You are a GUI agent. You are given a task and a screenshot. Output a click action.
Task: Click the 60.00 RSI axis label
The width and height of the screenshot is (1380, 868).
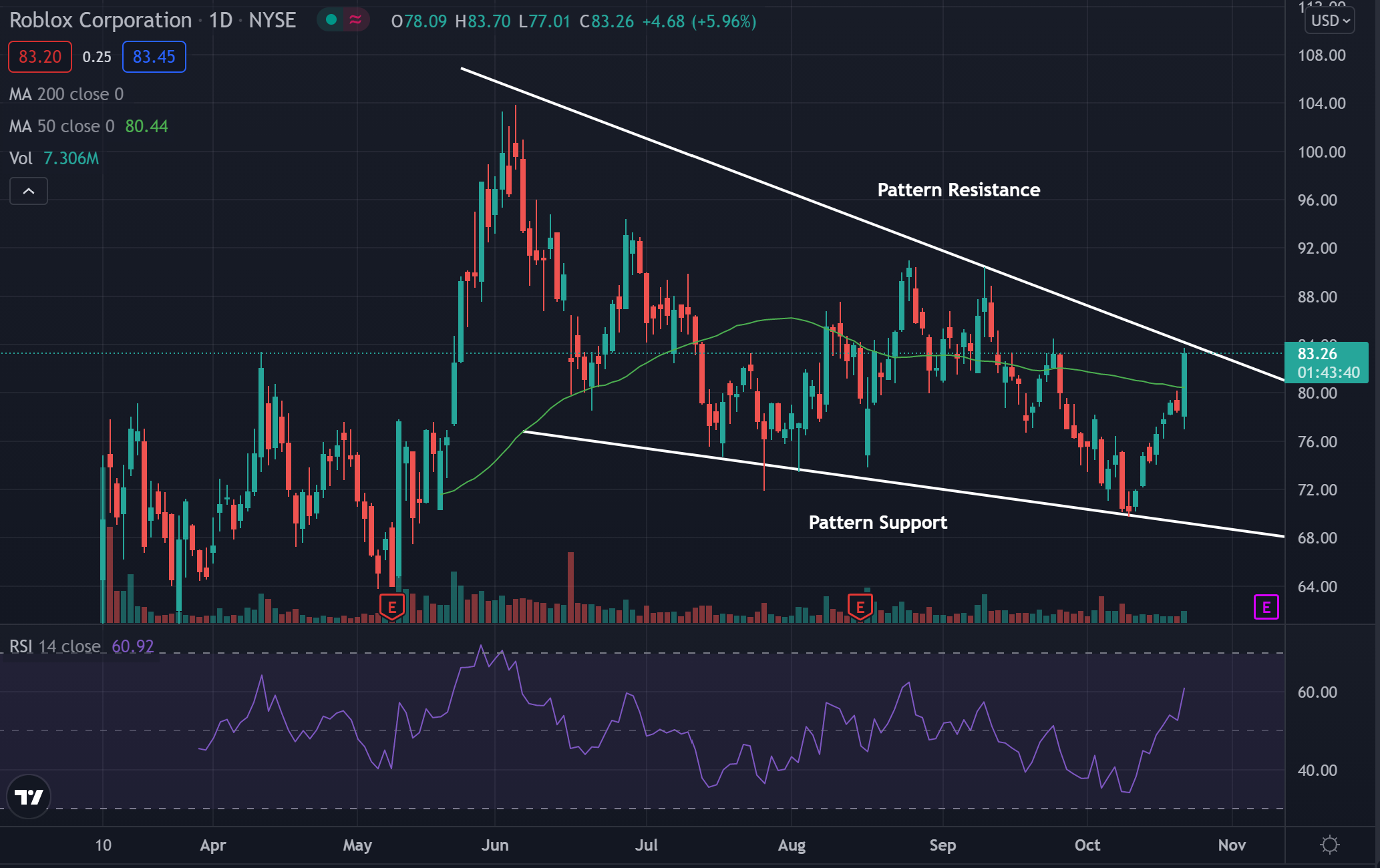coord(1317,692)
